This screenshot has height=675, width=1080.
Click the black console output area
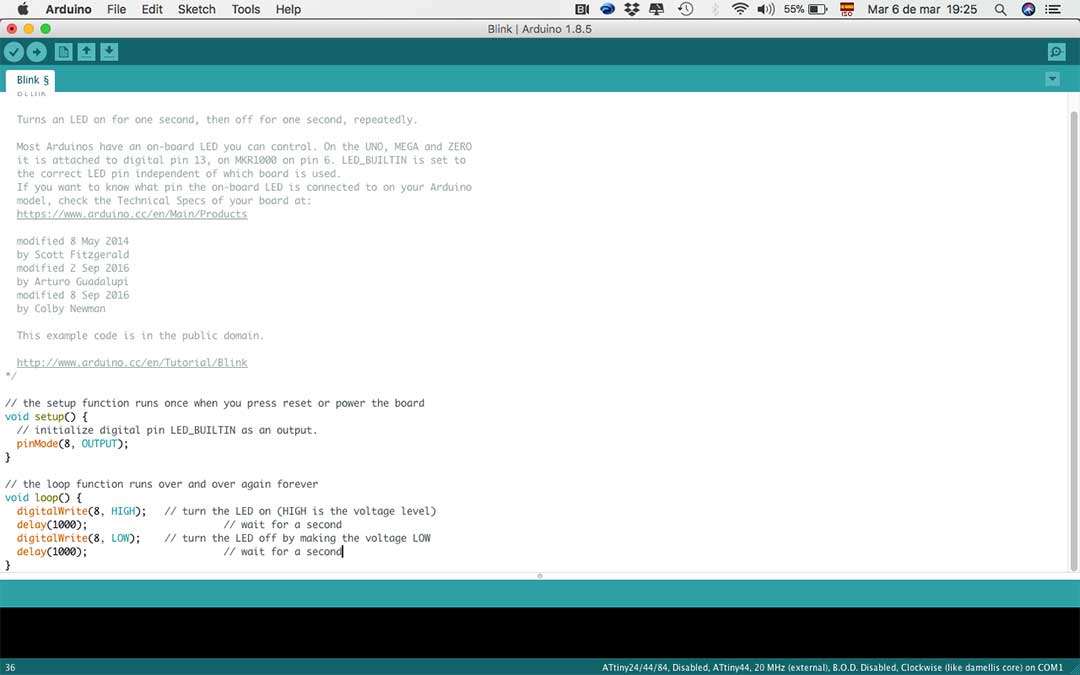[x=540, y=632]
